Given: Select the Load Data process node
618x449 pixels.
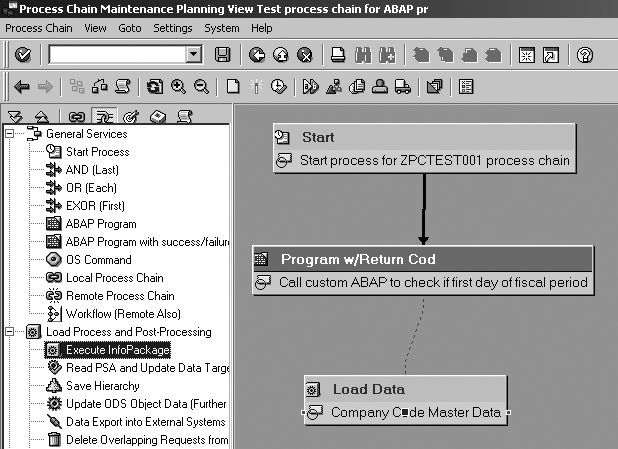Looking at the screenshot, I should (405, 390).
